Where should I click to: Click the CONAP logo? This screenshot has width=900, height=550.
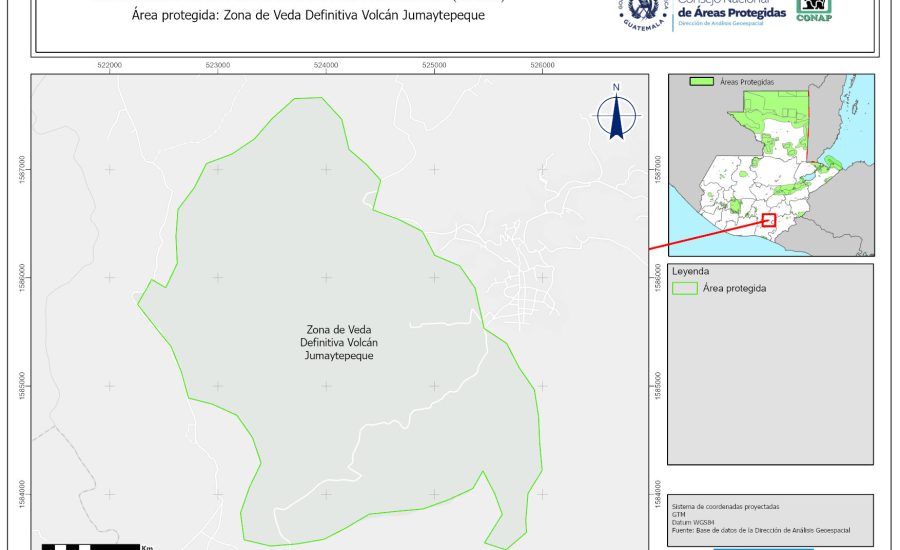pyautogui.click(x=814, y=10)
